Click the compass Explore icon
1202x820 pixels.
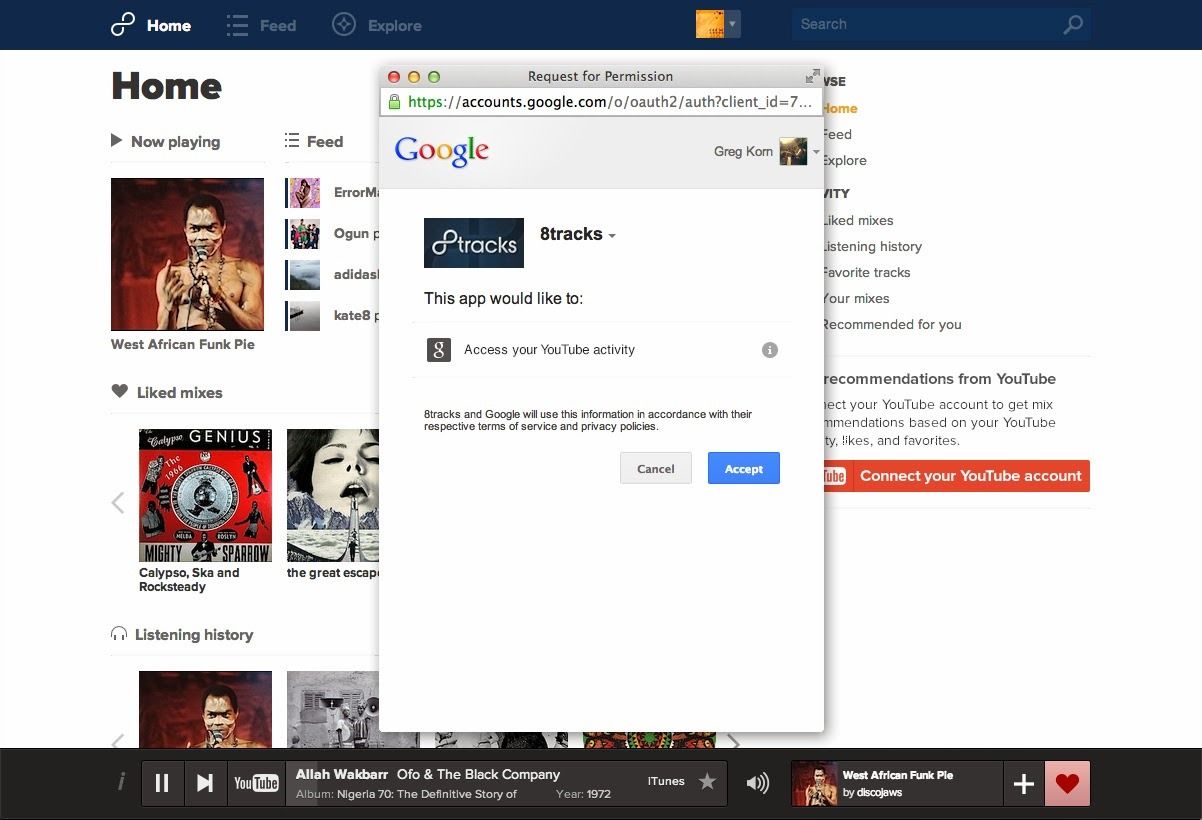343,24
